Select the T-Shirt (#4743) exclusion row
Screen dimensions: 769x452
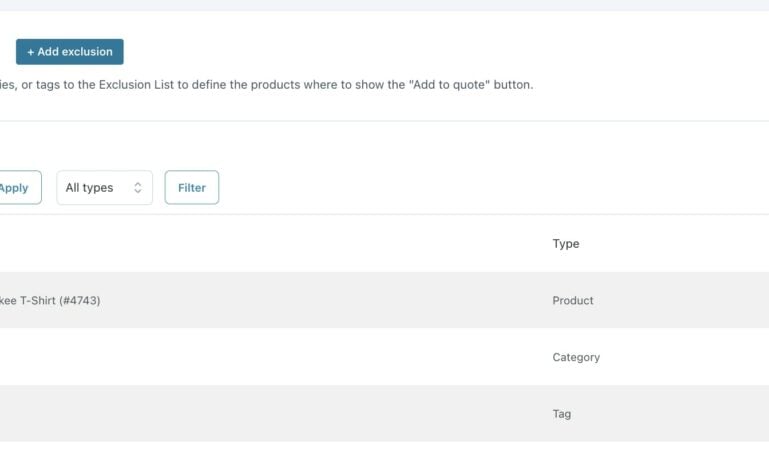[x=50, y=301]
